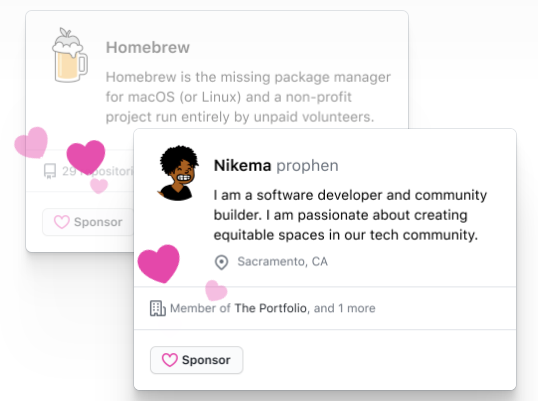Click the prophen username
The height and width of the screenshot is (401, 538).
[307, 166]
